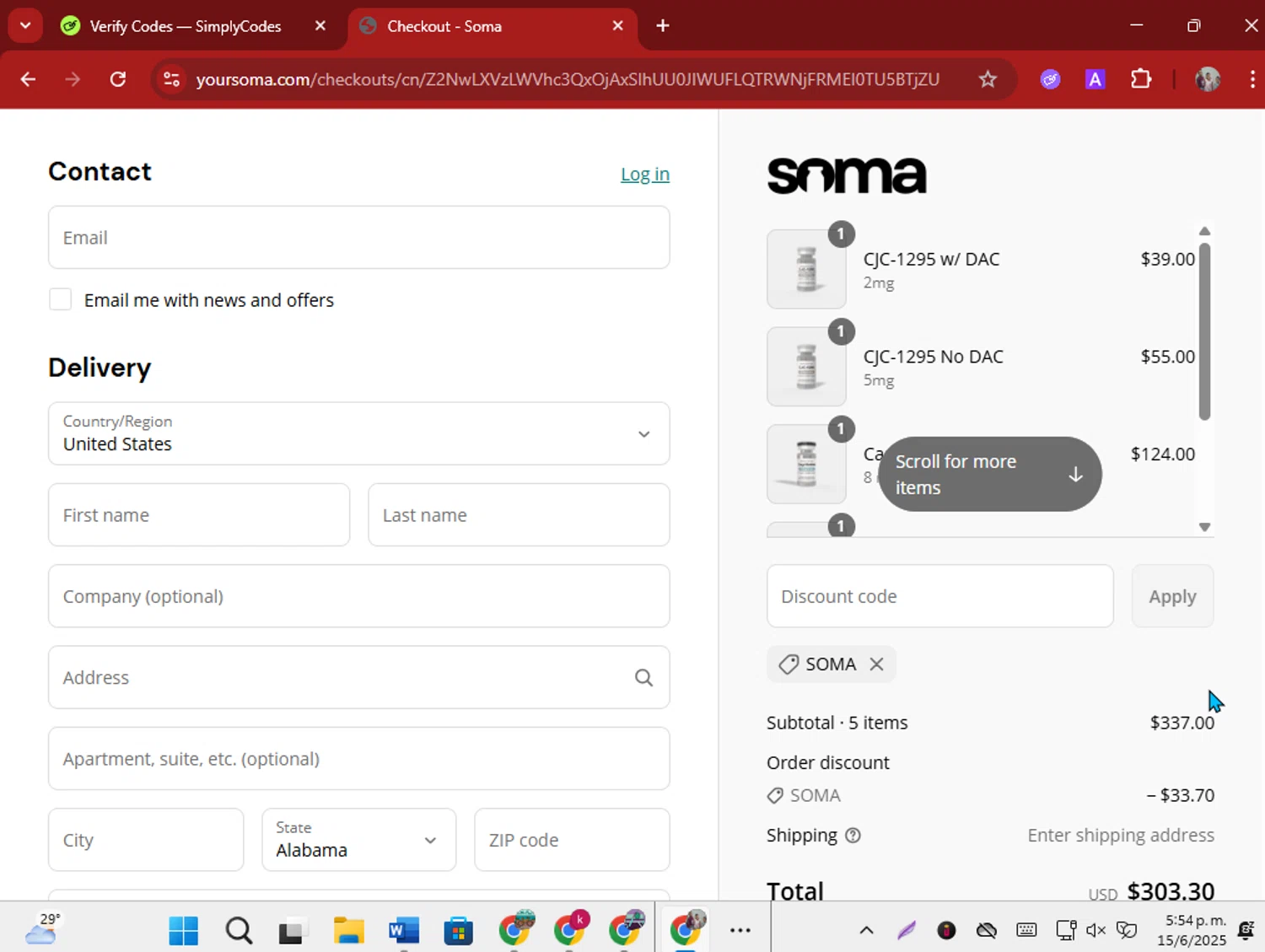Open the State dropdown showing Alabama
1265x952 pixels.
pos(359,840)
